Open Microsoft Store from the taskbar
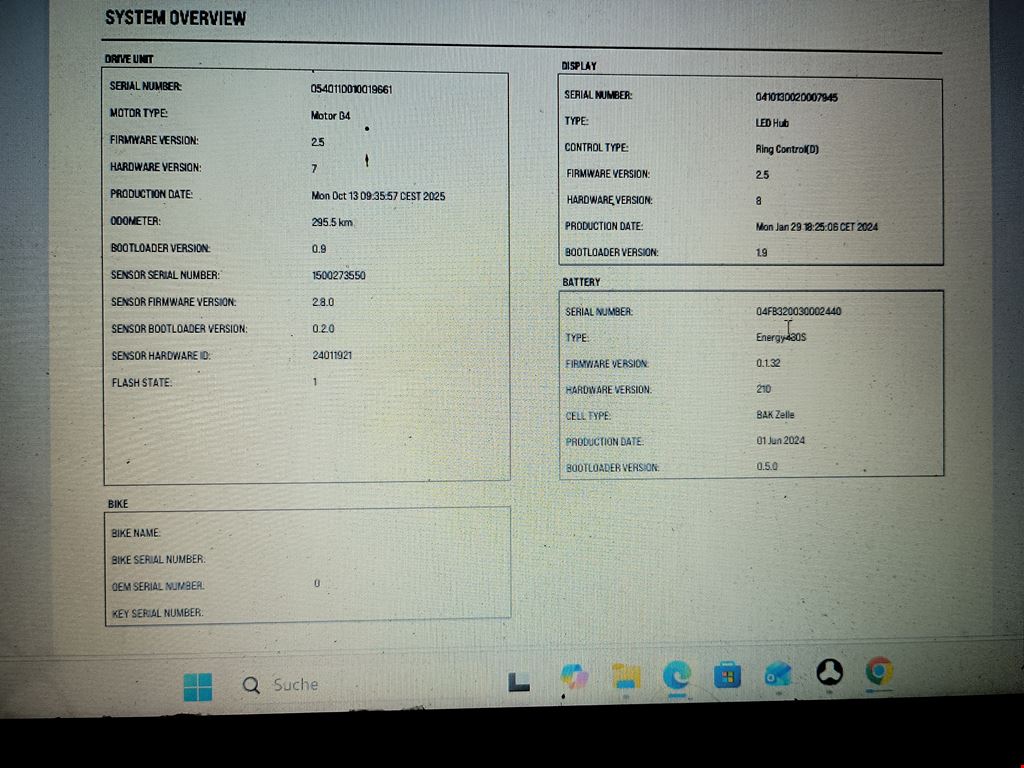 [727, 676]
